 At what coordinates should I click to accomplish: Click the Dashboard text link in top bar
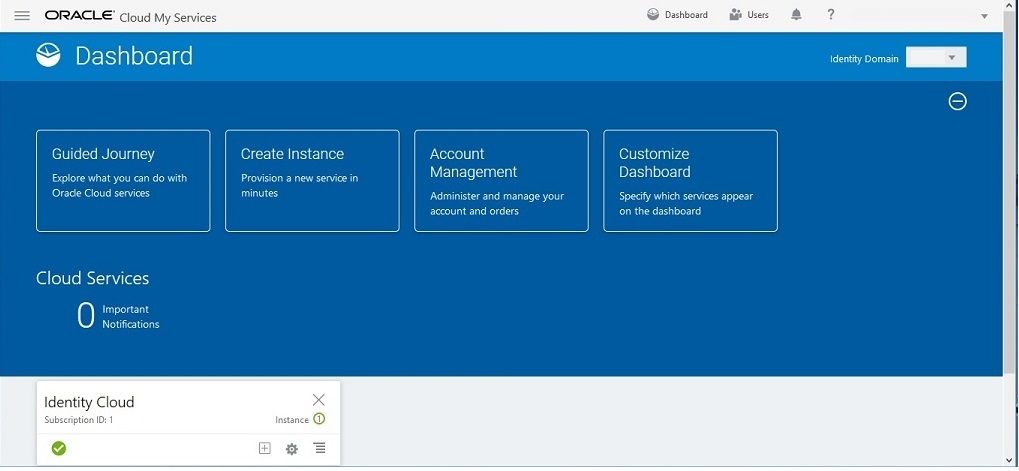[x=686, y=14]
